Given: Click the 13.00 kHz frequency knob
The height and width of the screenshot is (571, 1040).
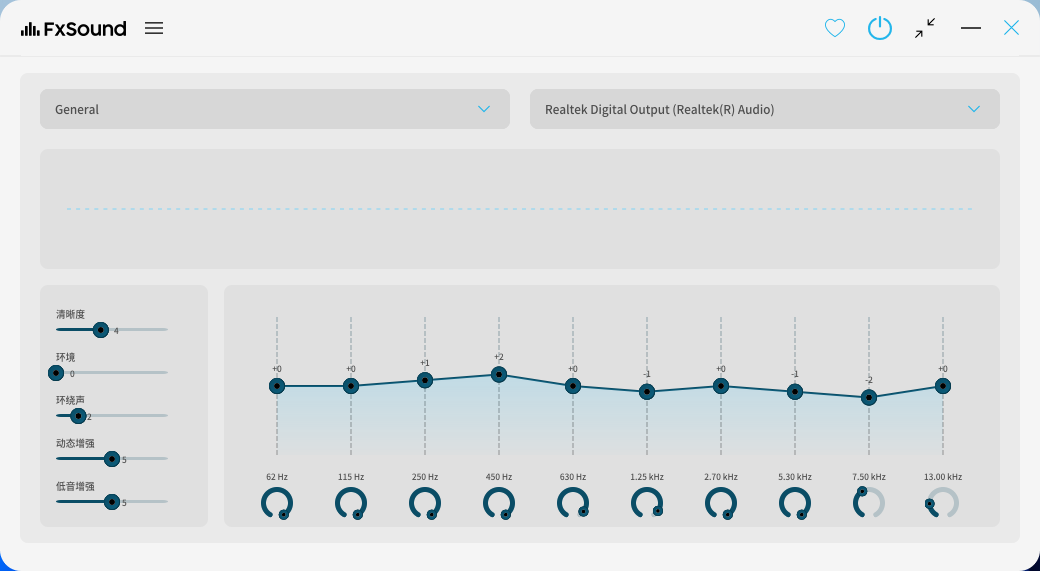Looking at the screenshot, I should 942,503.
